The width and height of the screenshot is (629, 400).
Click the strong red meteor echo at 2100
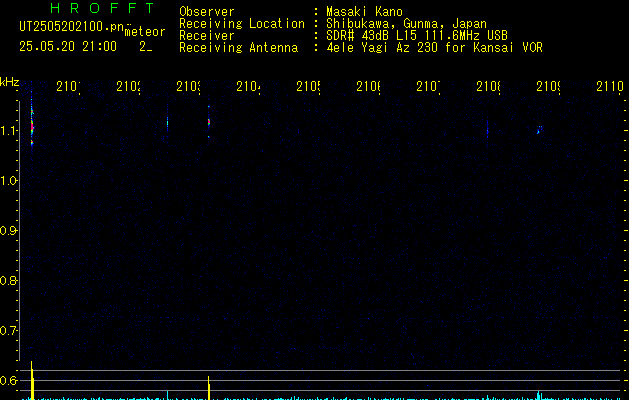pyautogui.click(x=32, y=127)
